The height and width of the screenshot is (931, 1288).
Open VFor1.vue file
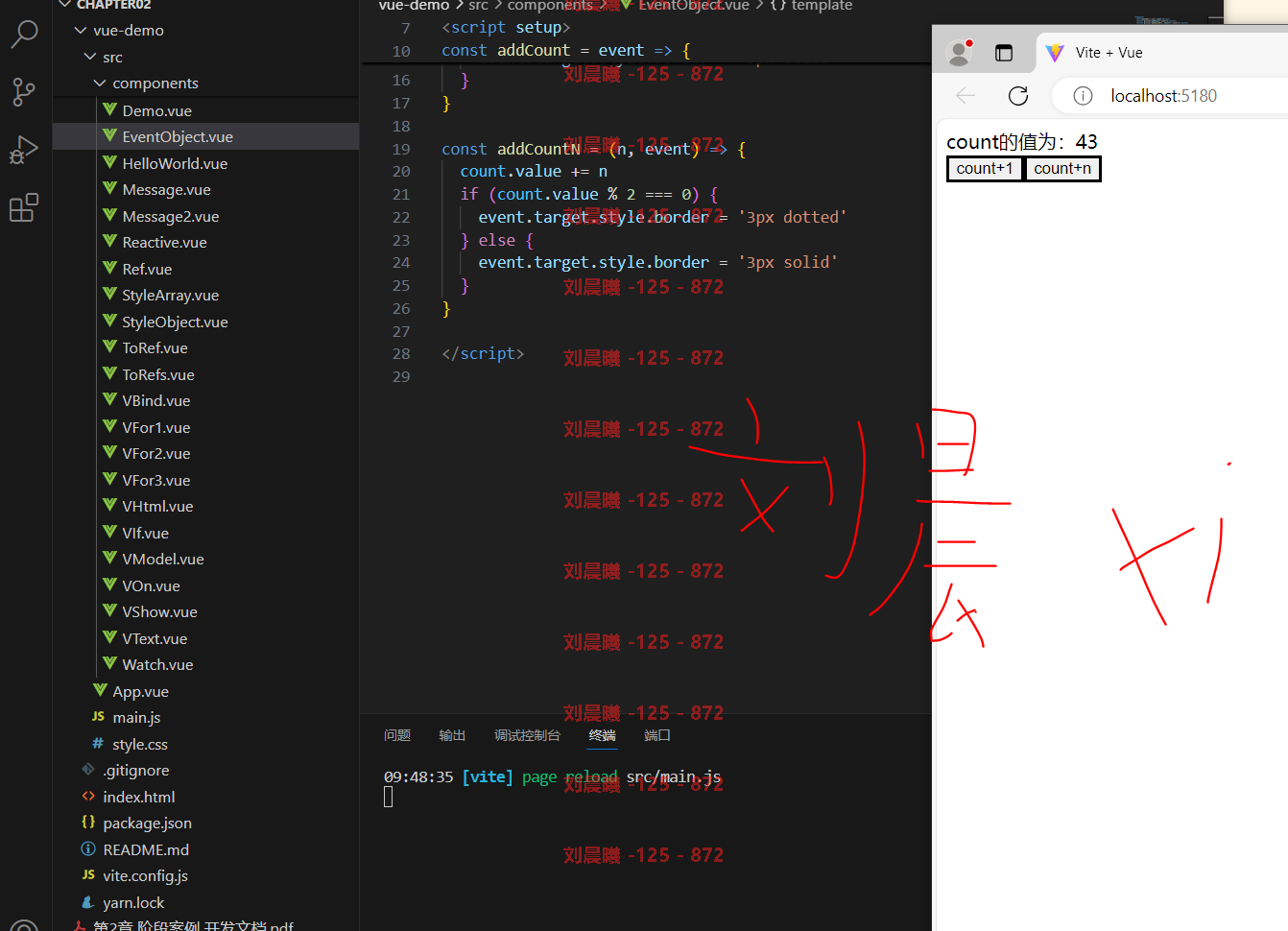156,428
